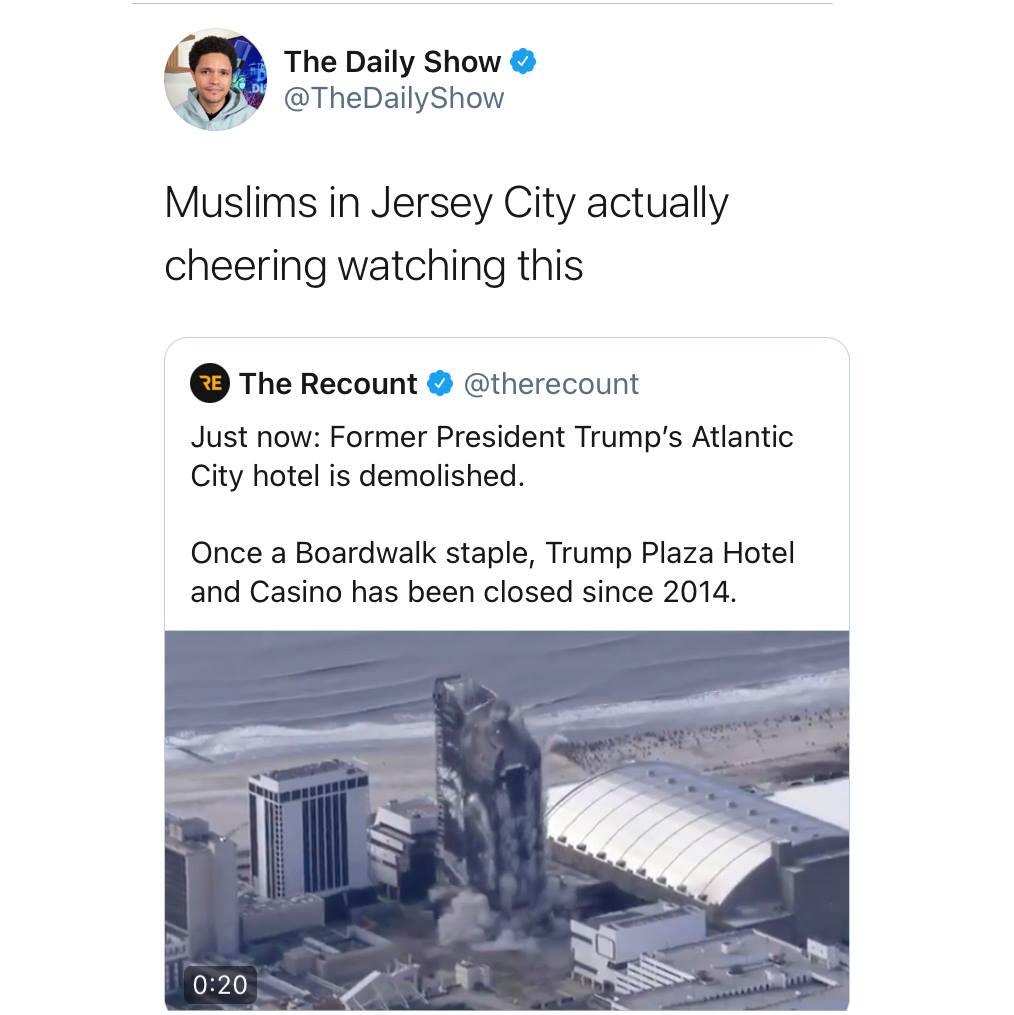
Task: Open the @therecount handle link
Action: (x=551, y=384)
